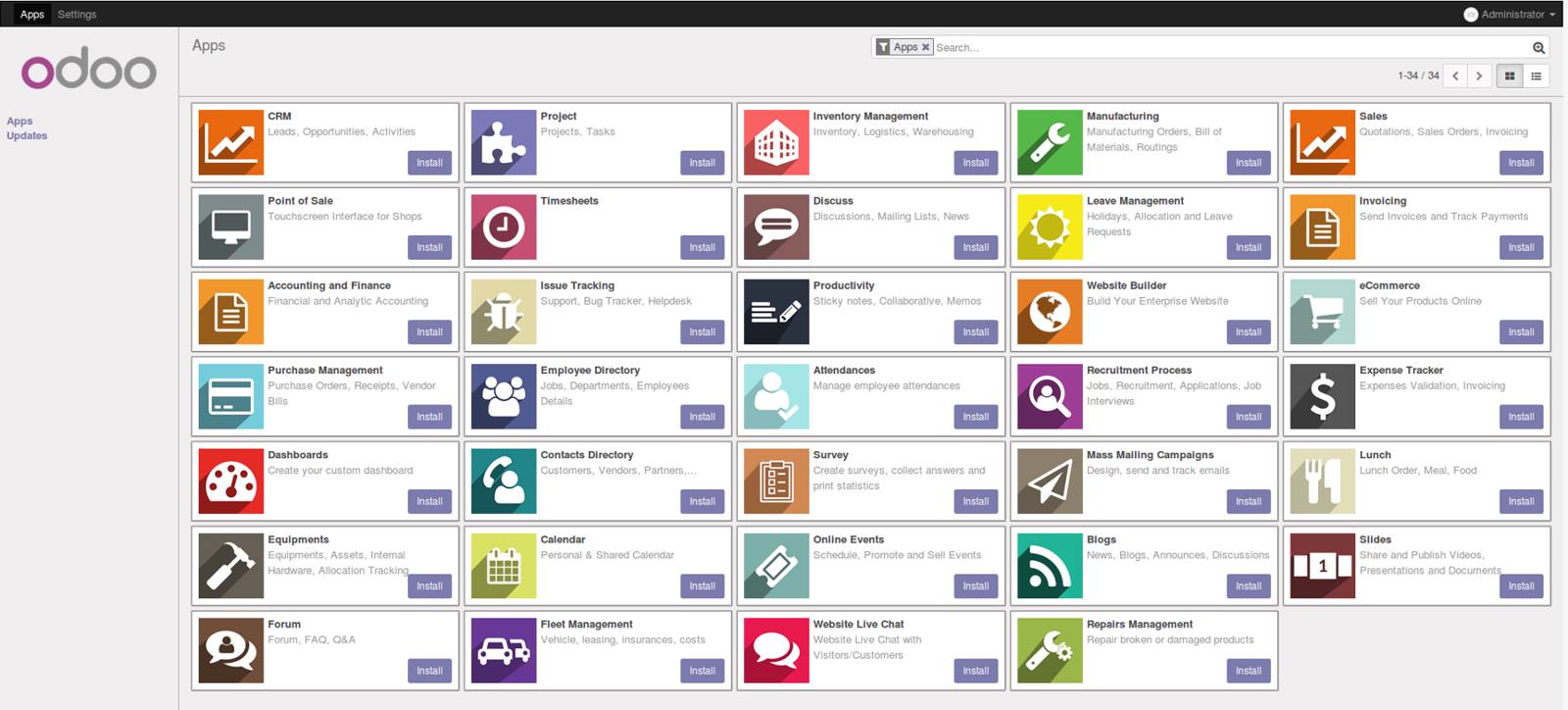
Task: Install the Inventory Management app
Action: tap(975, 163)
